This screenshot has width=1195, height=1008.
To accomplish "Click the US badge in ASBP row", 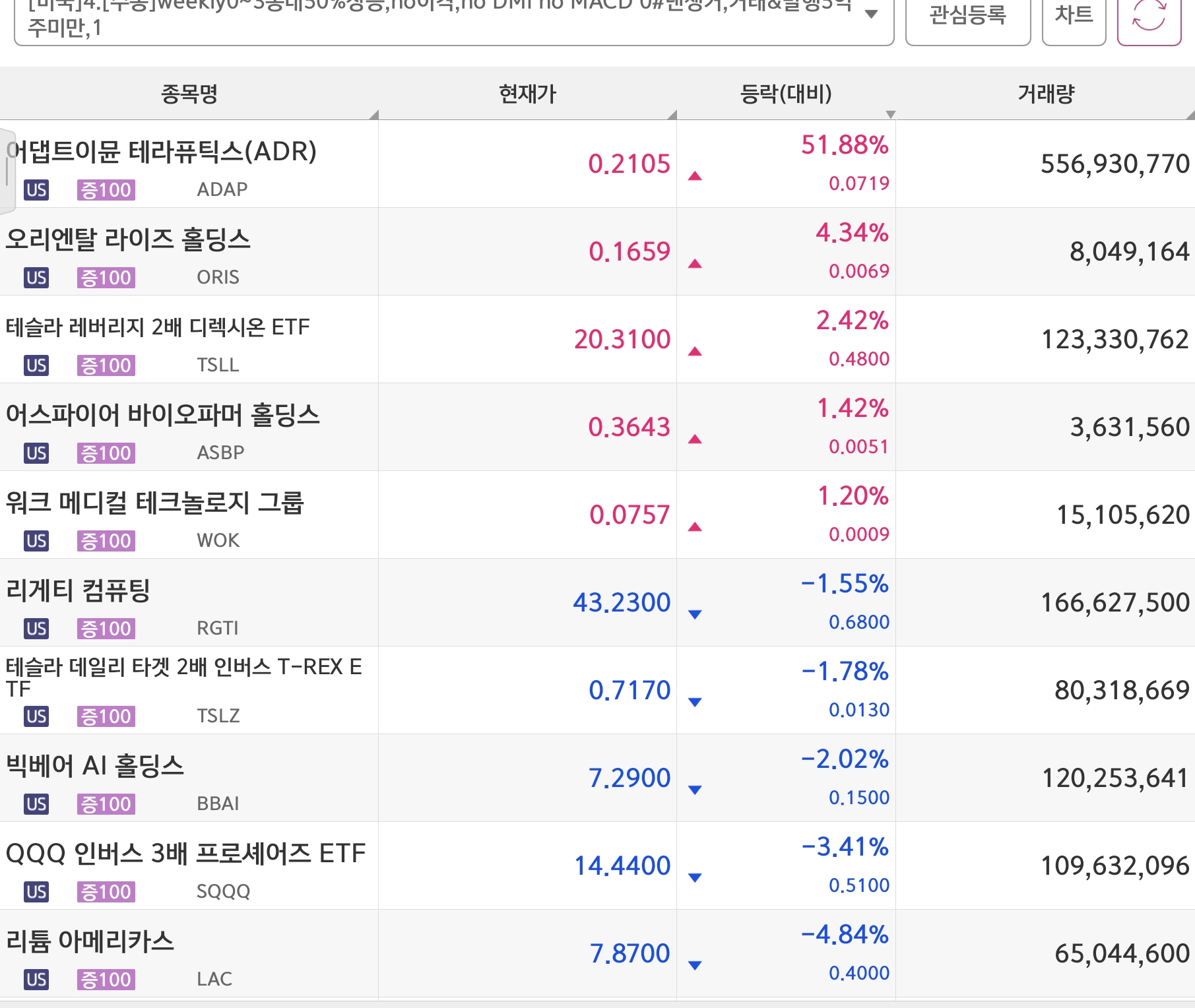I will pyautogui.click(x=36, y=453).
